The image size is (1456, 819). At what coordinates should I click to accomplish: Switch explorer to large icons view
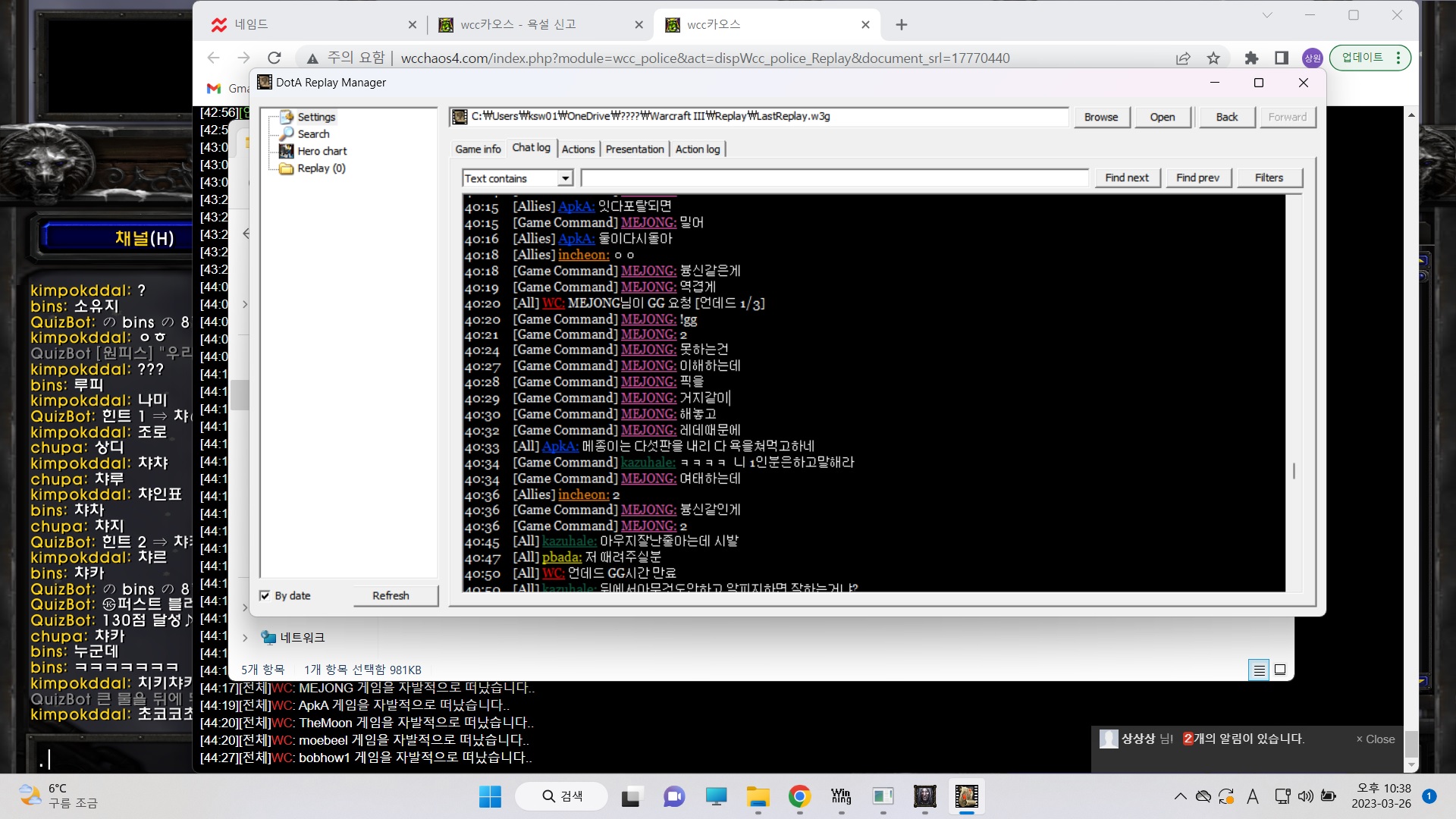point(1280,670)
